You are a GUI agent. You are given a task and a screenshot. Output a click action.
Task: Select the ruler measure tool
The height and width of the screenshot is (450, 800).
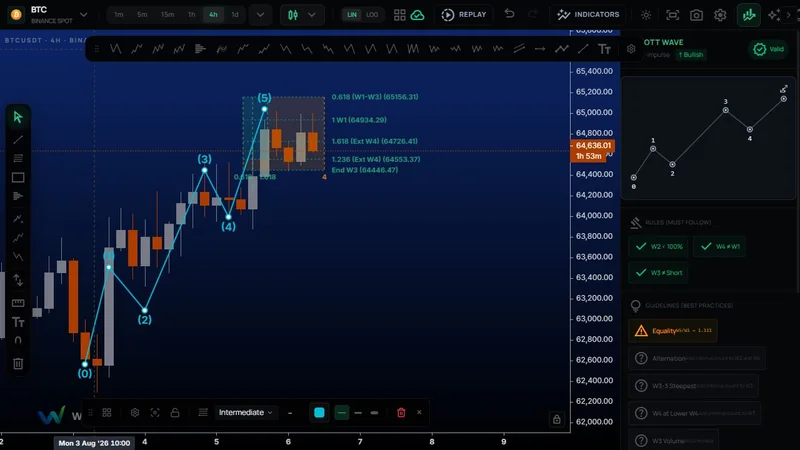(x=18, y=303)
